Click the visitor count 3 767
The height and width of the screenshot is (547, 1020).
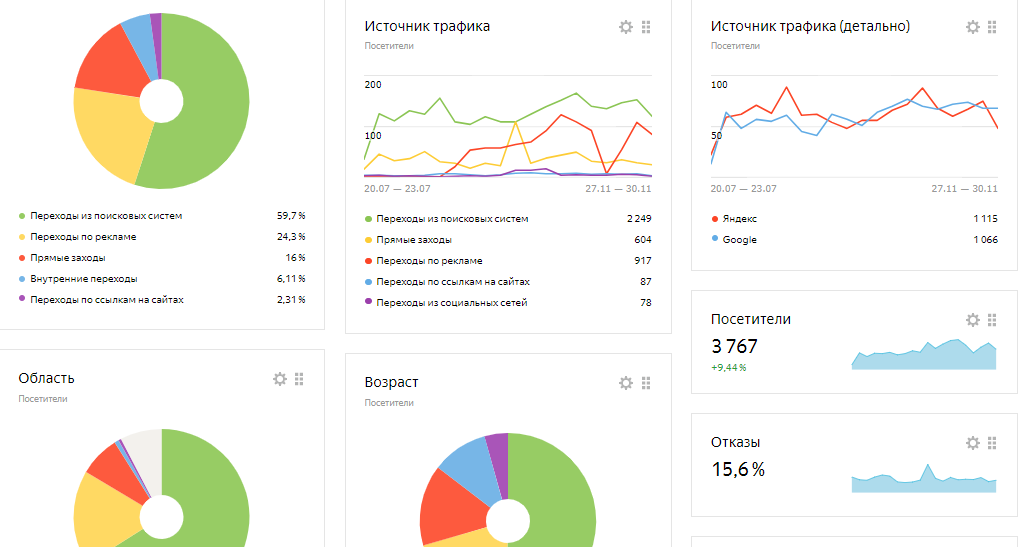click(734, 346)
